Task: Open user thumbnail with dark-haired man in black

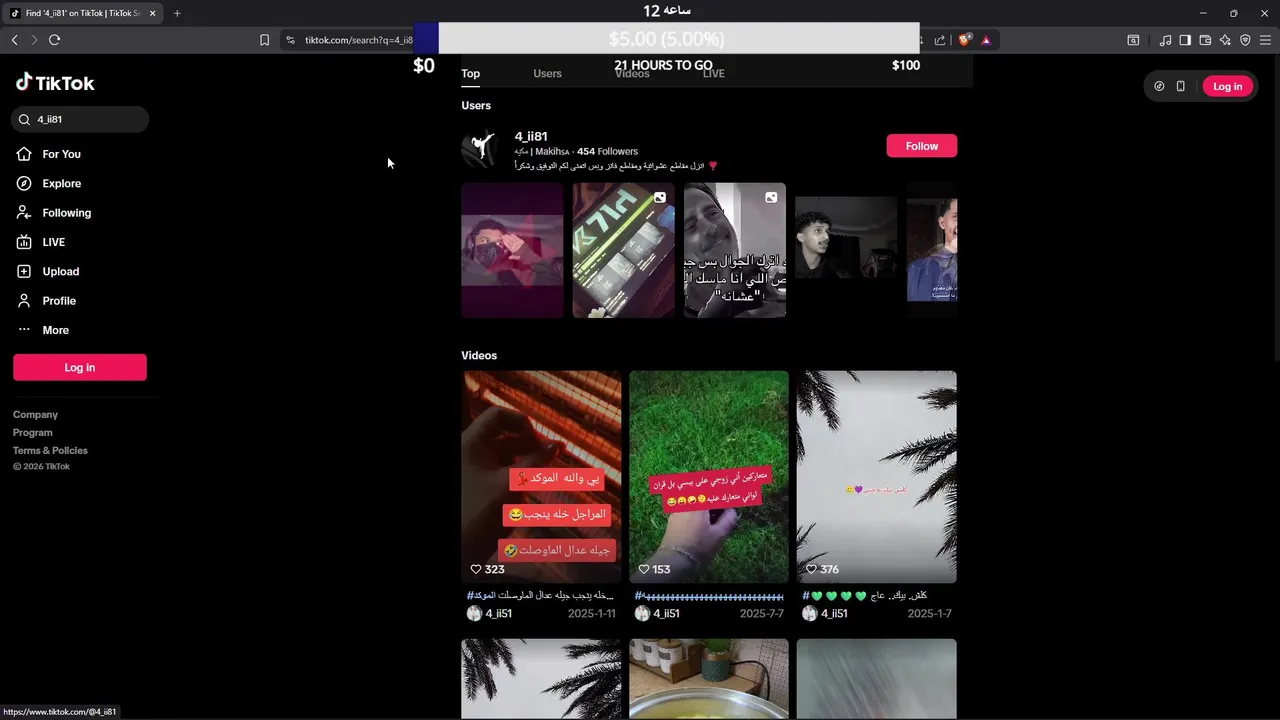Action: 846,250
